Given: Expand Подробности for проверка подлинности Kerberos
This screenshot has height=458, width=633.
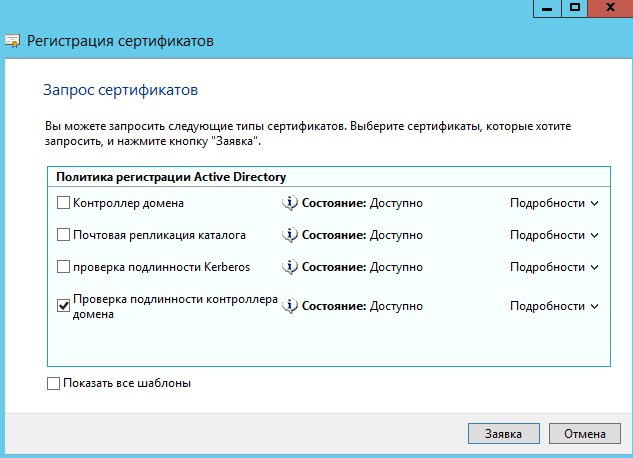Looking at the screenshot, I should pyautogui.click(x=554, y=267).
